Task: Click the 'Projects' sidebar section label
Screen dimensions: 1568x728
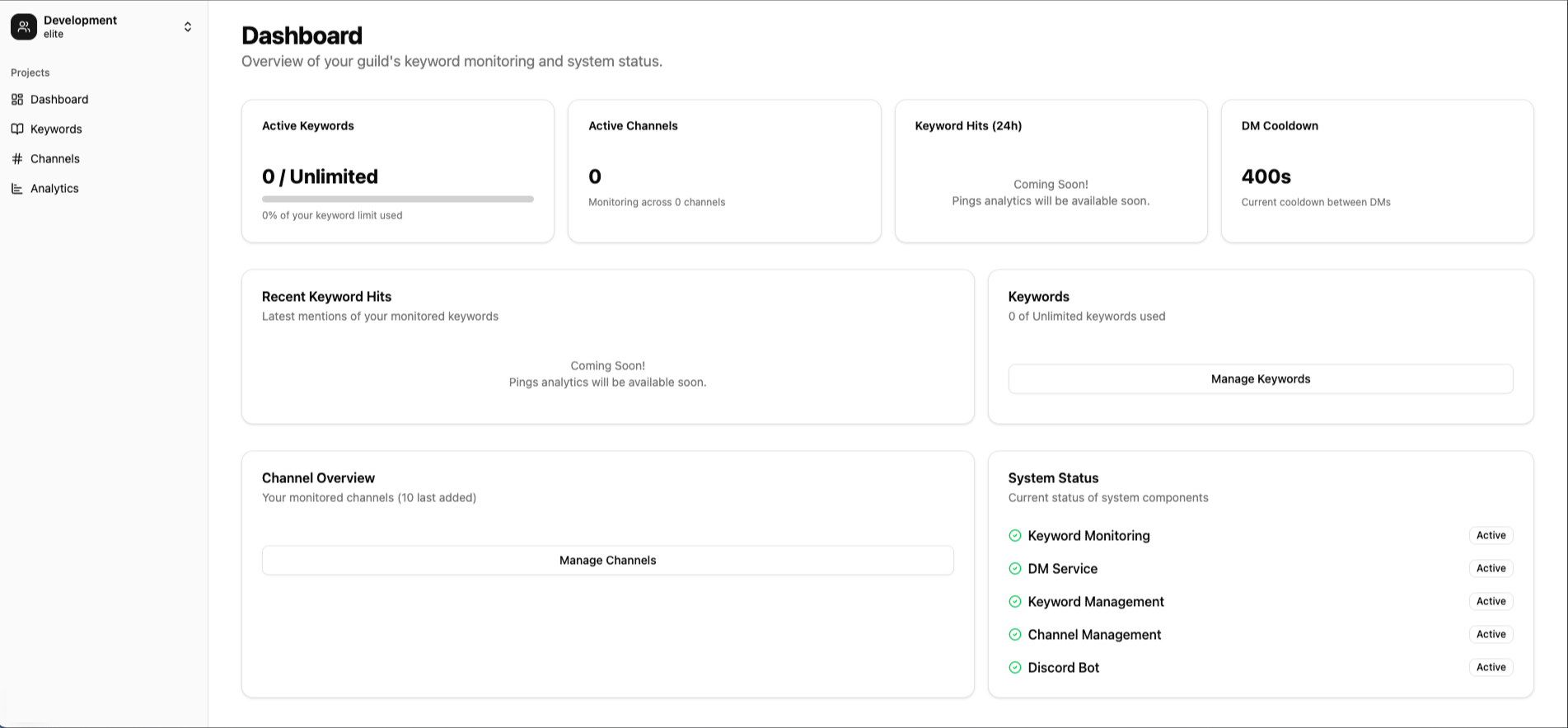Action: pos(30,73)
